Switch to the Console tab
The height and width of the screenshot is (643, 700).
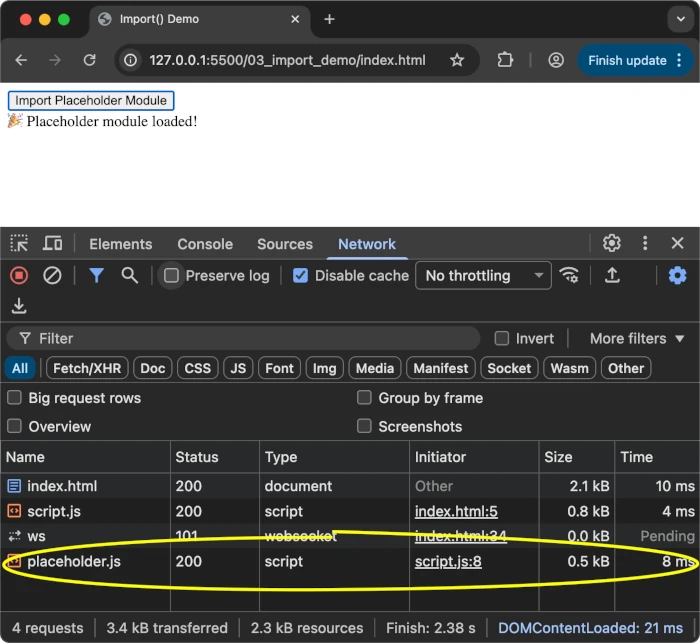(205, 244)
